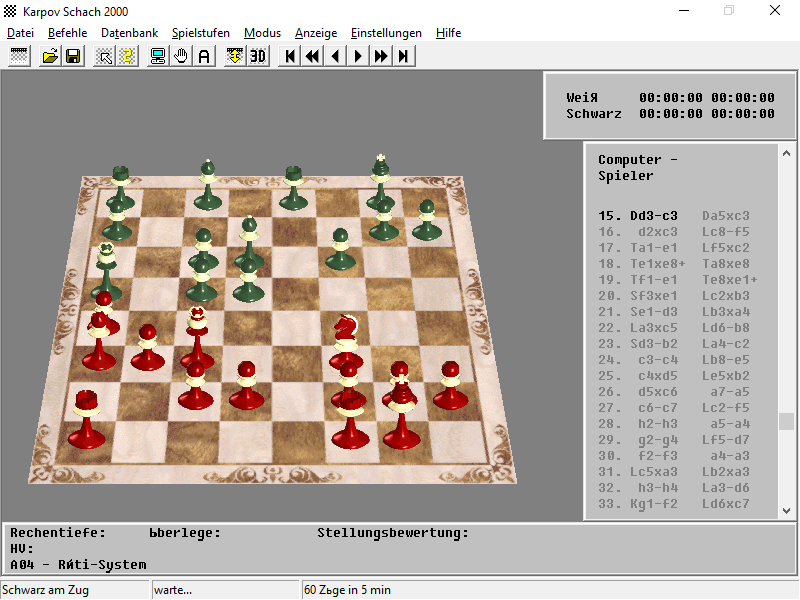Jump to the last move of game
800x600 pixels.
pos(404,56)
